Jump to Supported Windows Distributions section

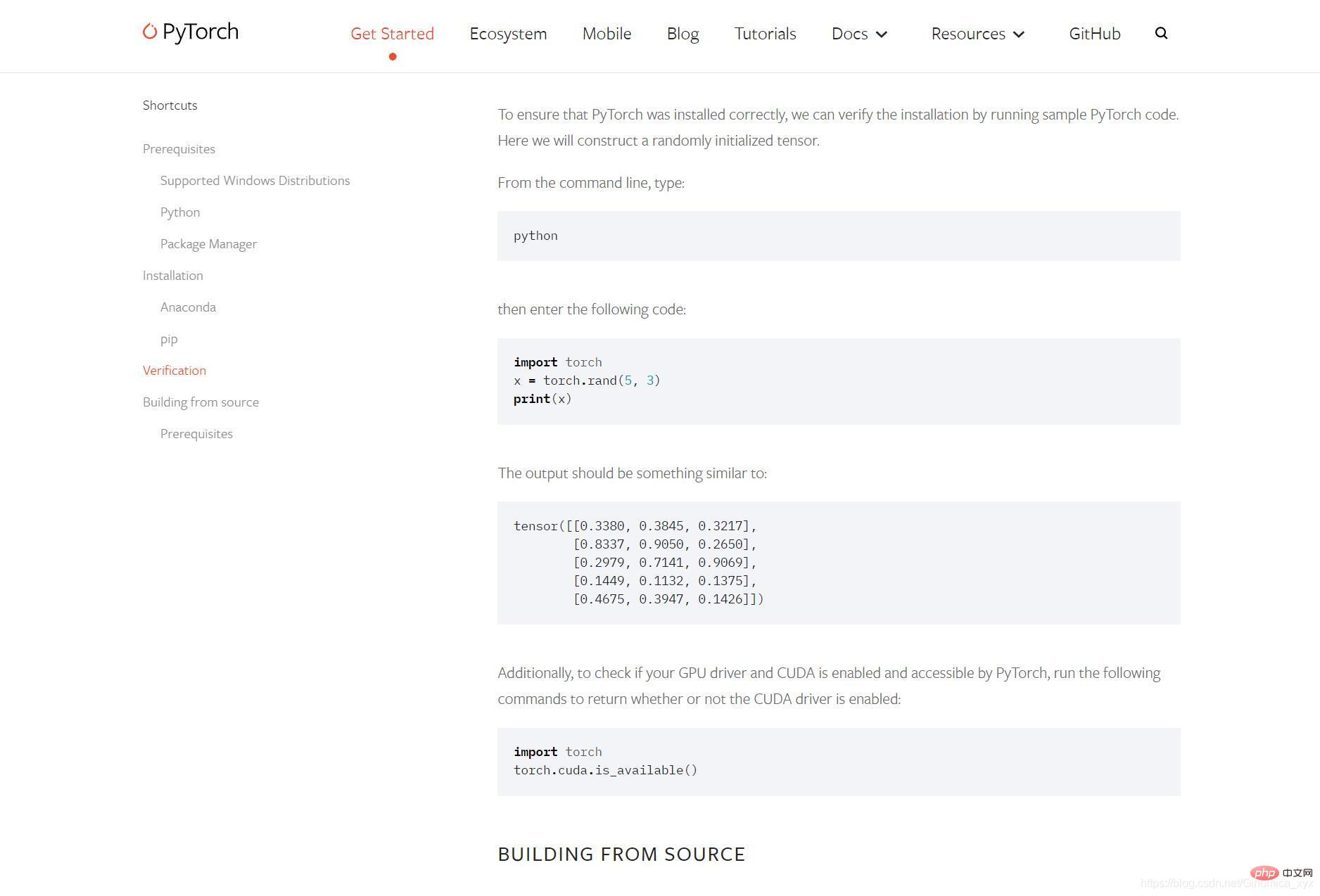click(x=255, y=181)
